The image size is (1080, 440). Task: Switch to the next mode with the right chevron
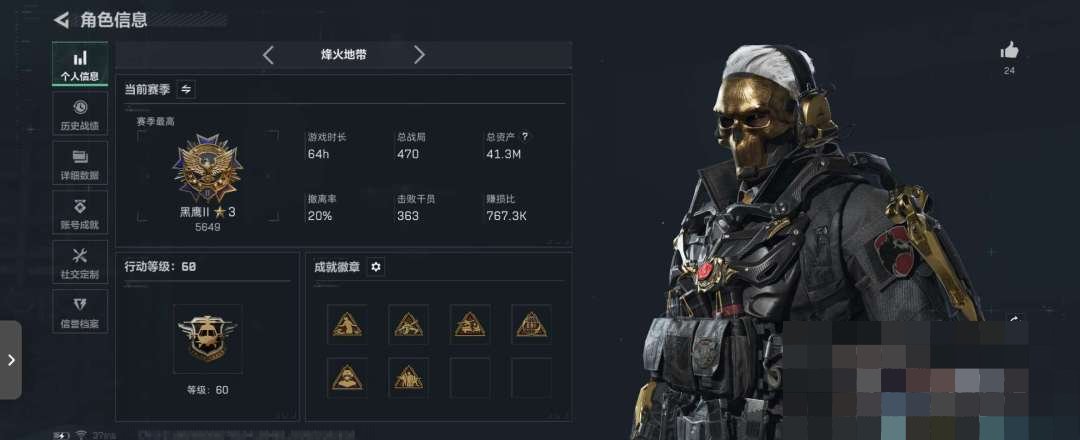pos(419,55)
